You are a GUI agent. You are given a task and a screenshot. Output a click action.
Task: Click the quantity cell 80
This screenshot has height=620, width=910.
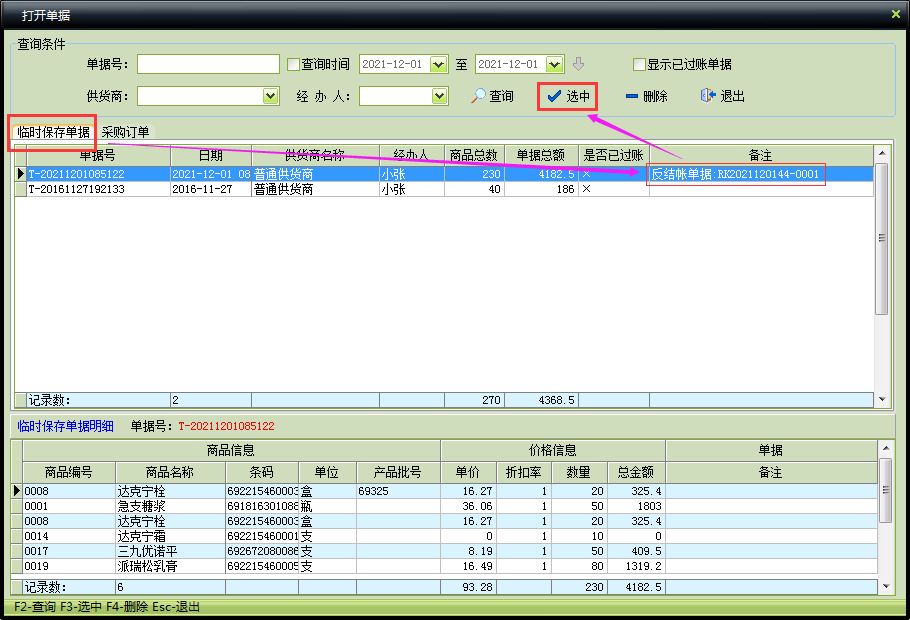pyautogui.click(x=579, y=566)
